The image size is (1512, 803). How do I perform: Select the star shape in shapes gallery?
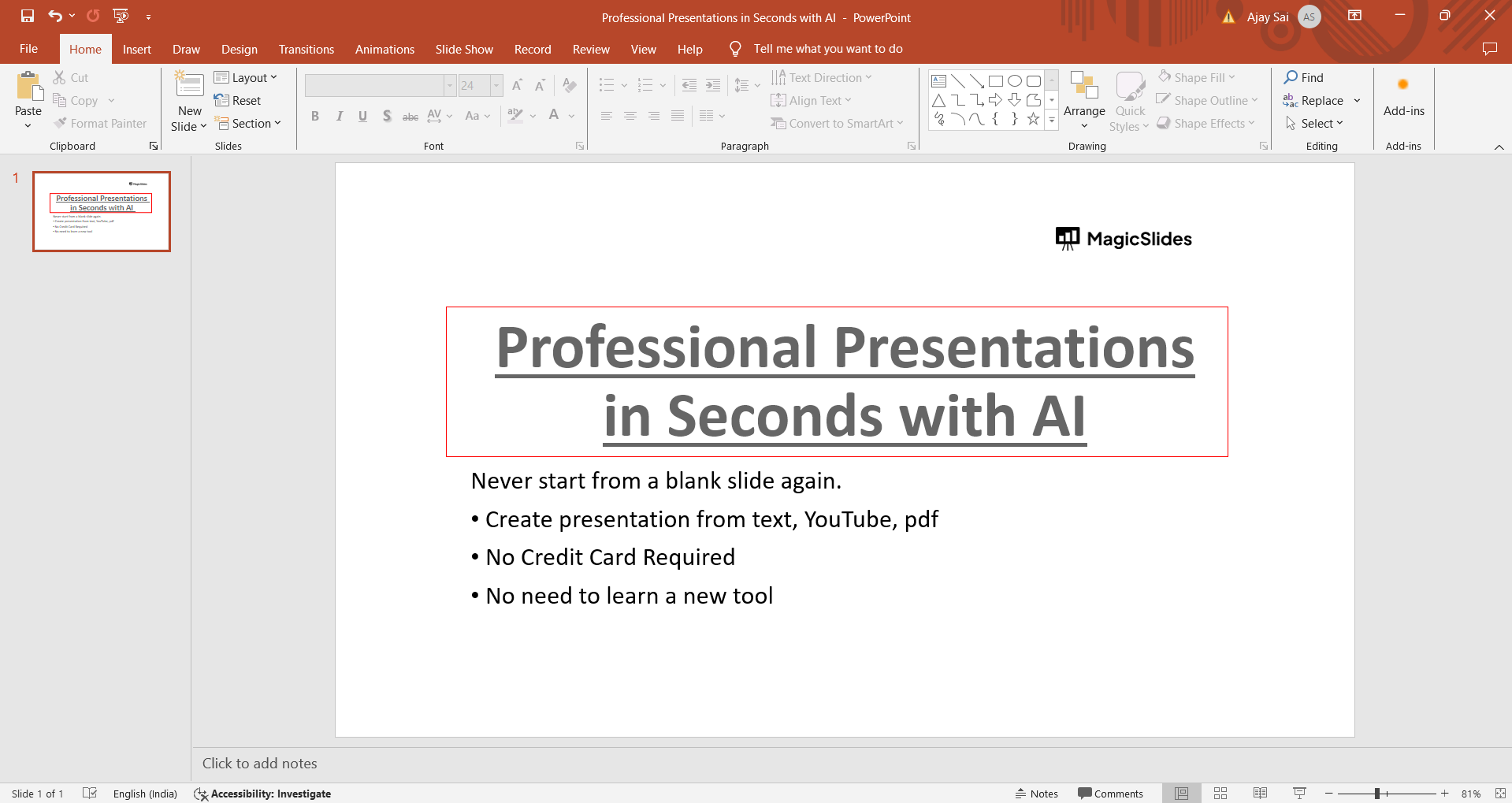click(1033, 119)
